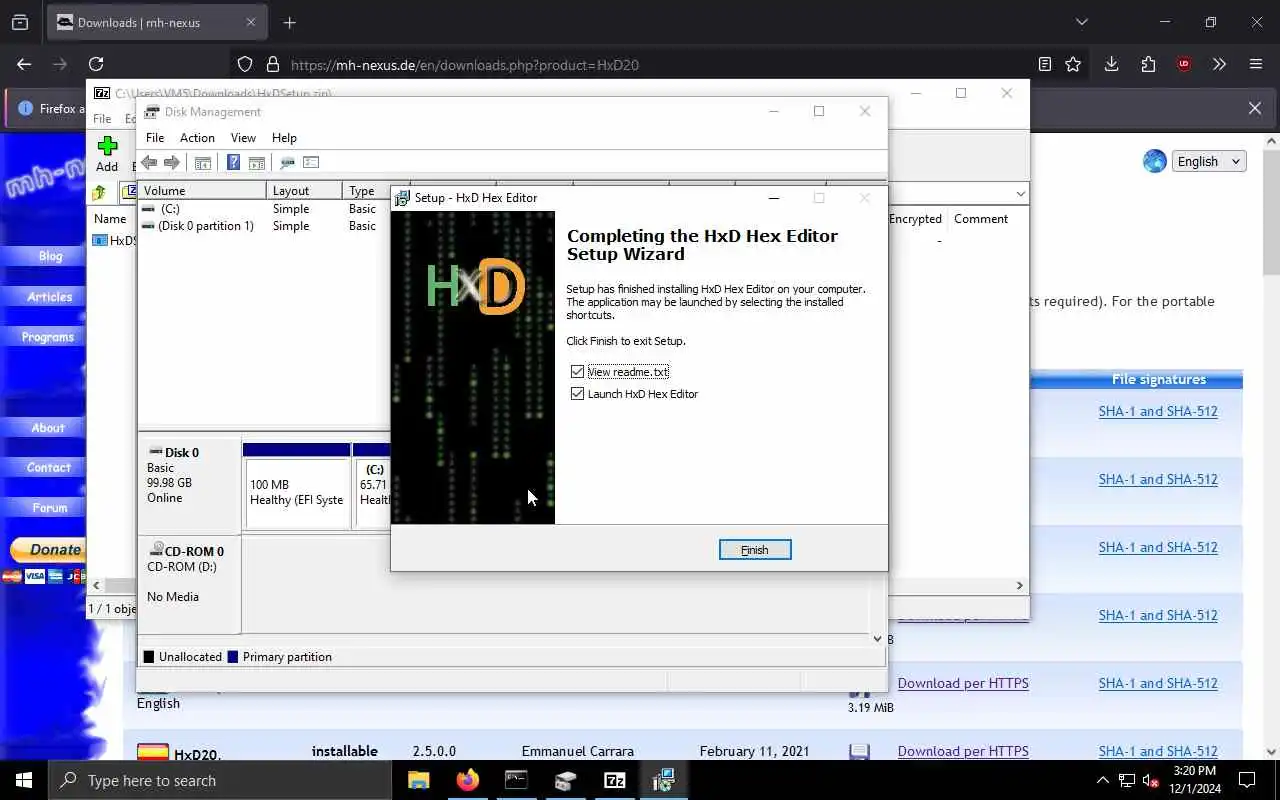Reload the page in Firefox
1280x800 pixels.
click(96, 64)
